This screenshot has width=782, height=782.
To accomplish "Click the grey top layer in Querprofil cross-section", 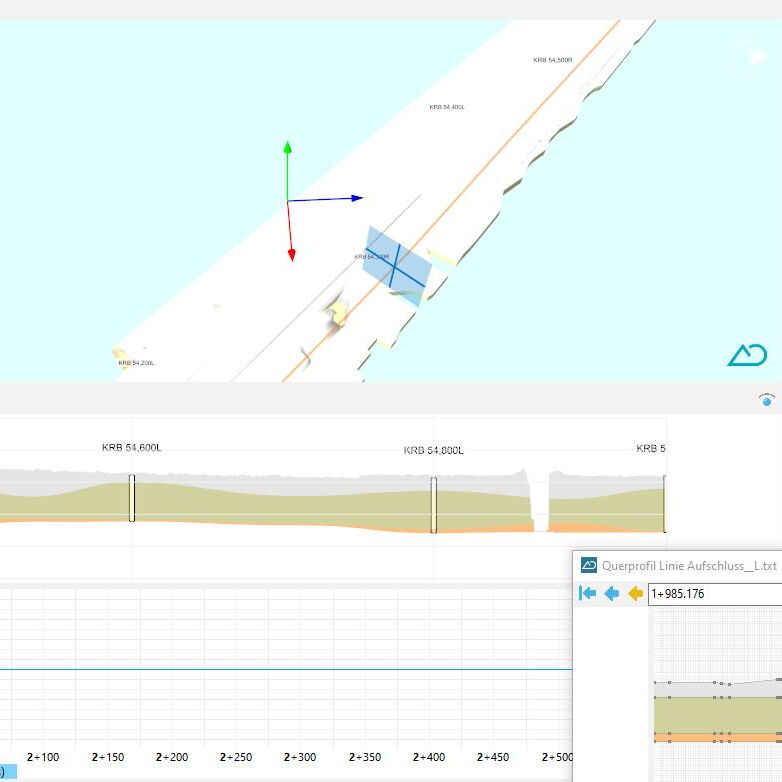I will (x=718, y=690).
